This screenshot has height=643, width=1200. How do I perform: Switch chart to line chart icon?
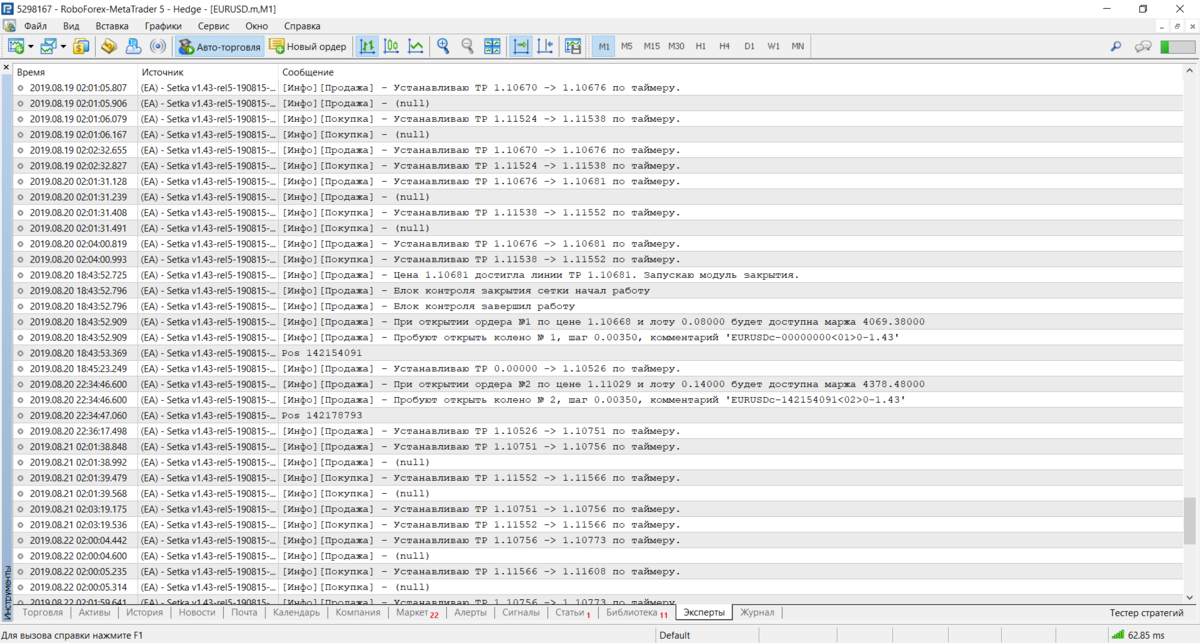tap(416, 46)
